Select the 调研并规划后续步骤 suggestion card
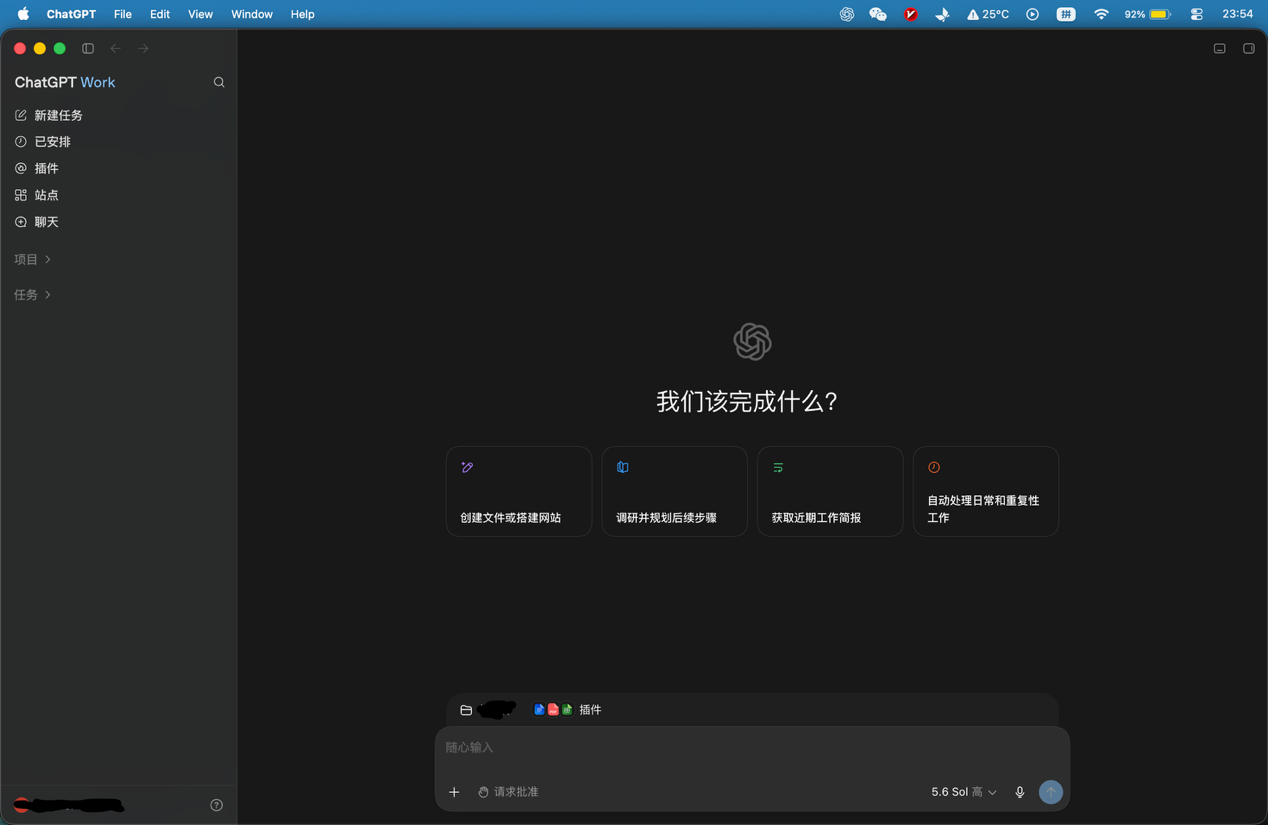The height and width of the screenshot is (825, 1268). click(675, 491)
